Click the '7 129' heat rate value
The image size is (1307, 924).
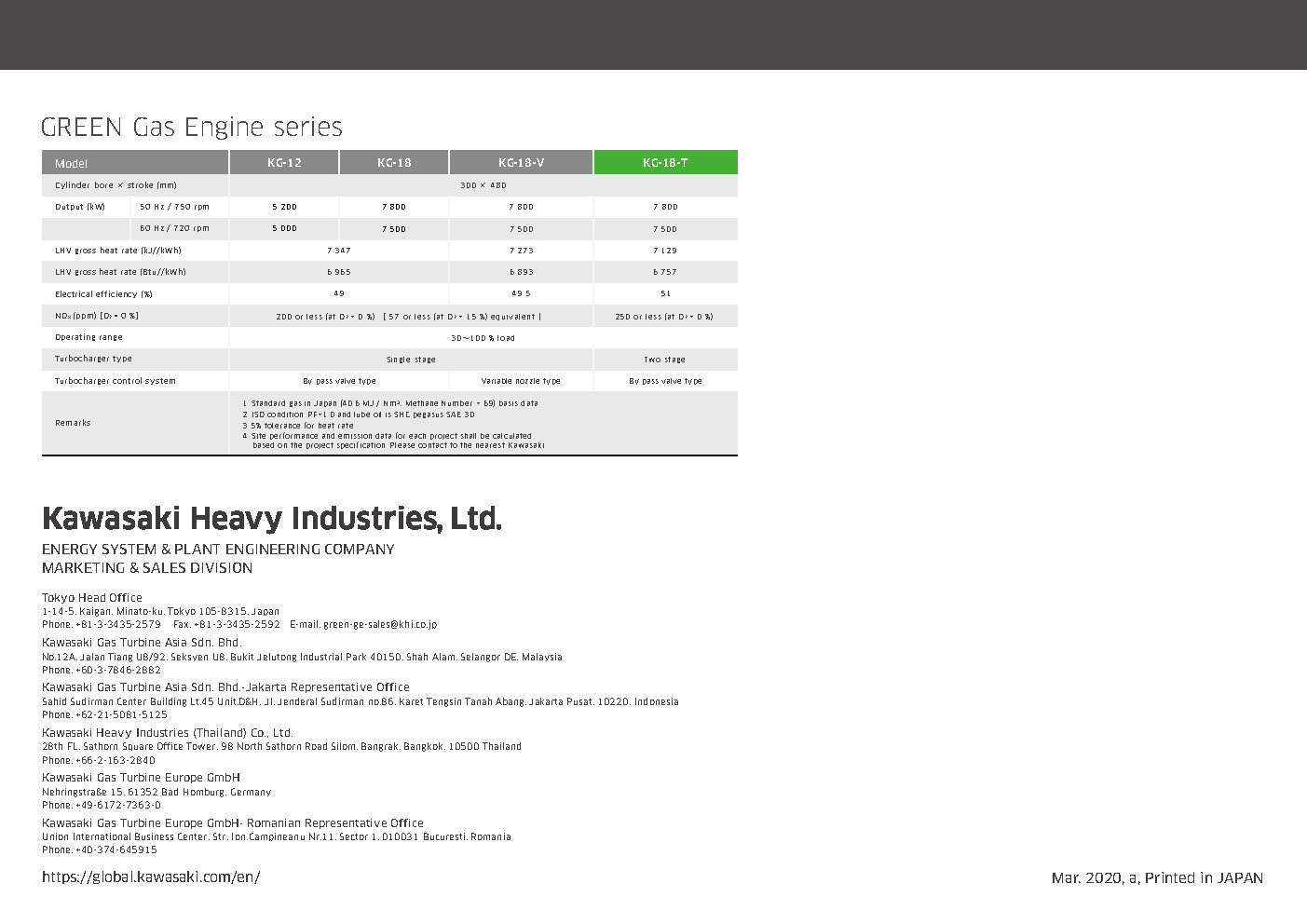665,251
